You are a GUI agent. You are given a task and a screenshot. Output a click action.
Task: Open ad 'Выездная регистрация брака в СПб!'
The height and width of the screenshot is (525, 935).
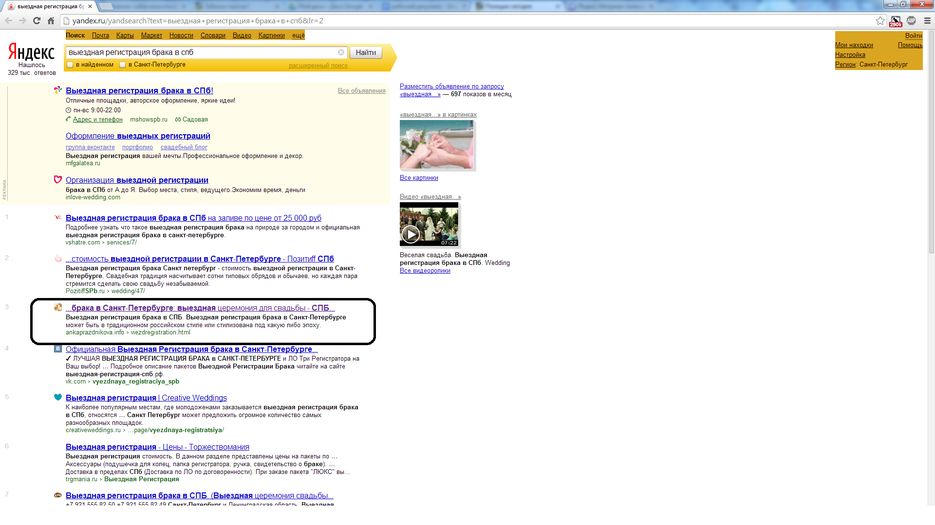(139, 91)
